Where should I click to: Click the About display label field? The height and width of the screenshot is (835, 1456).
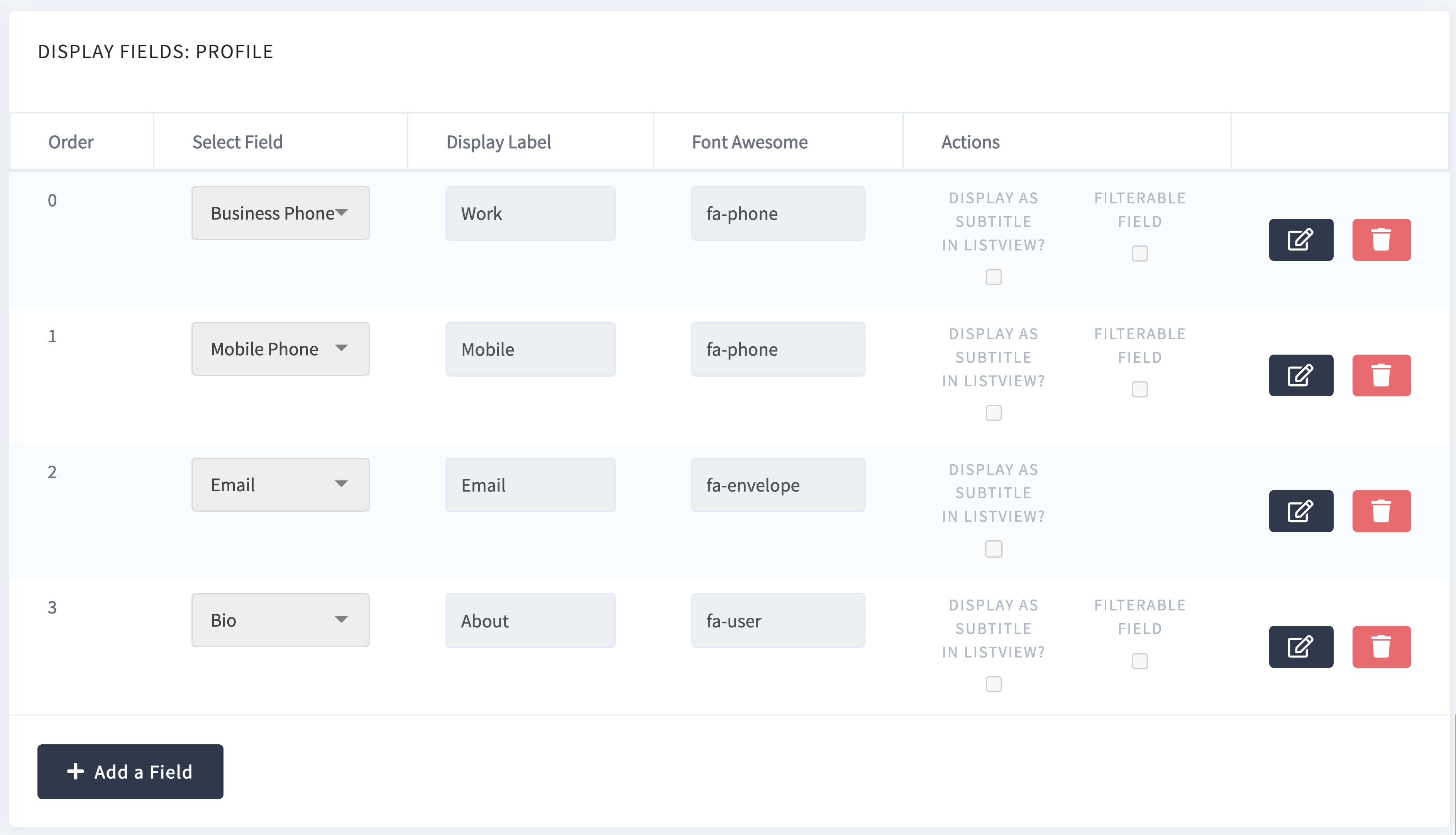(530, 620)
